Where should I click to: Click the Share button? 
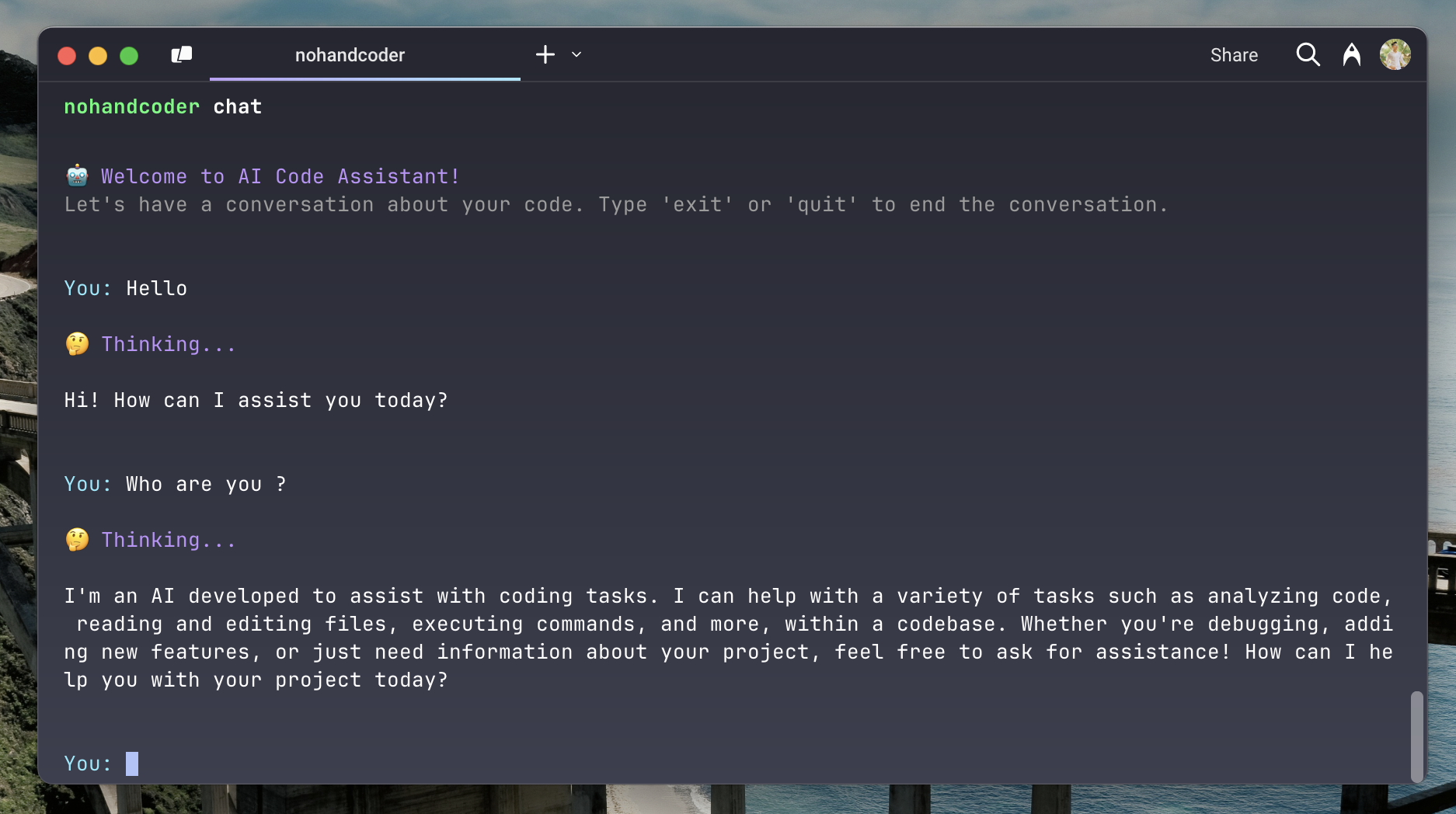(x=1233, y=55)
